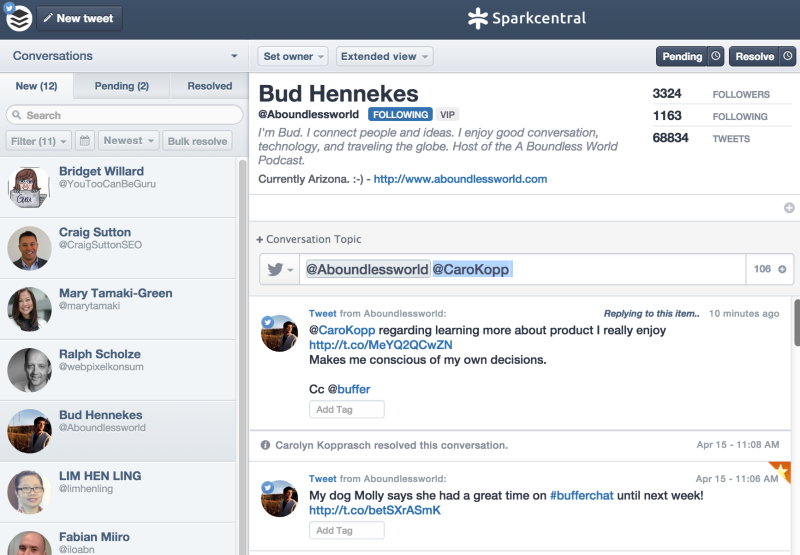
Task: Click the @Aboundlessworld handle under profile name
Action: pyautogui.click(x=308, y=114)
